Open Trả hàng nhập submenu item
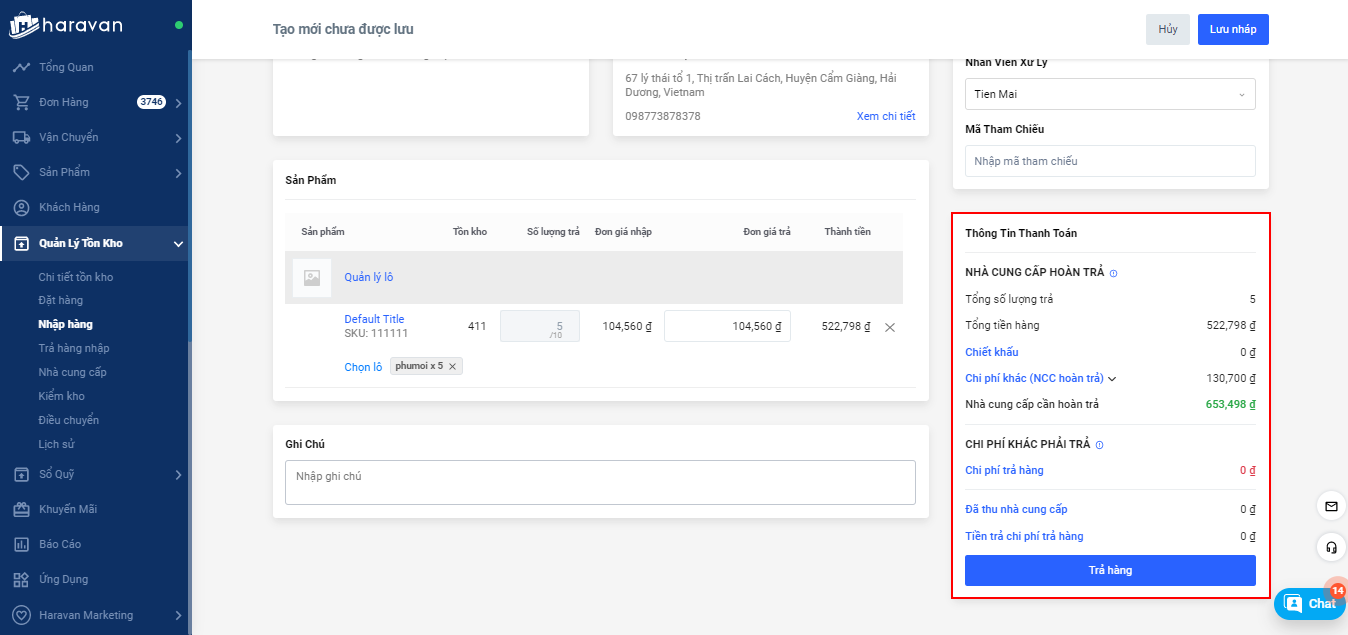1348x635 pixels. coord(74,348)
